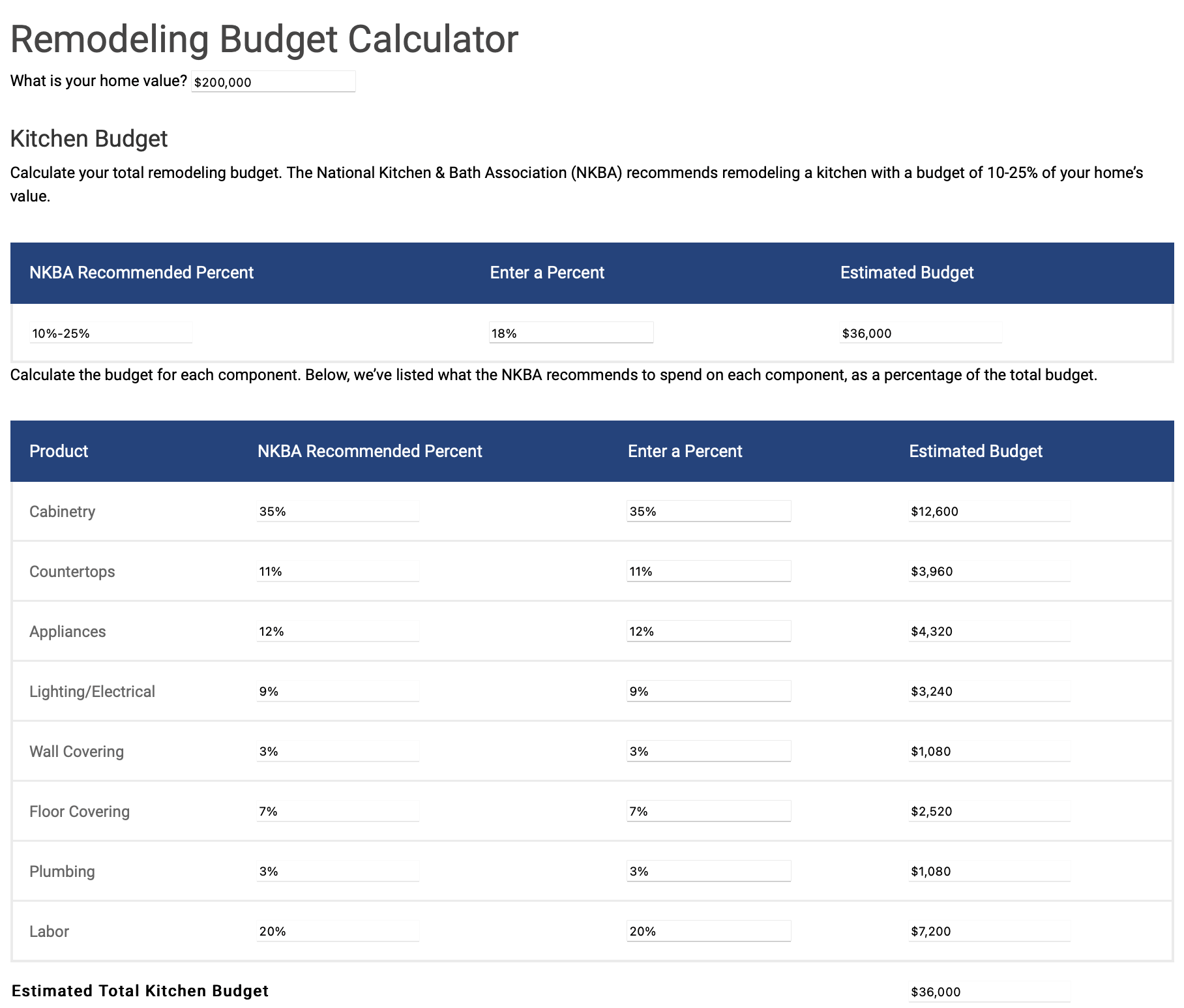Edit the Cabinetry Enter a Percent field
The image size is (1184, 1008).
709,511
